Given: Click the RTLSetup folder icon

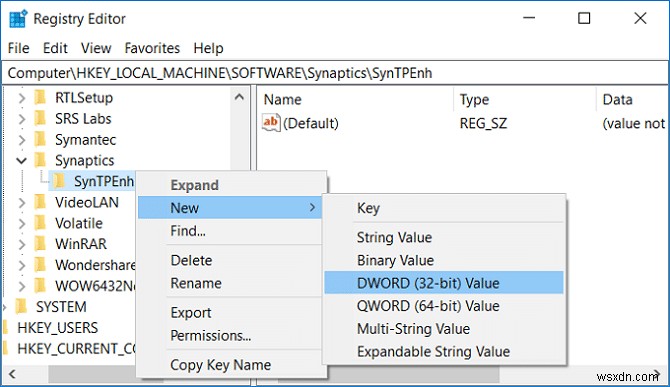Looking at the screenshot, I should (40, 97).
